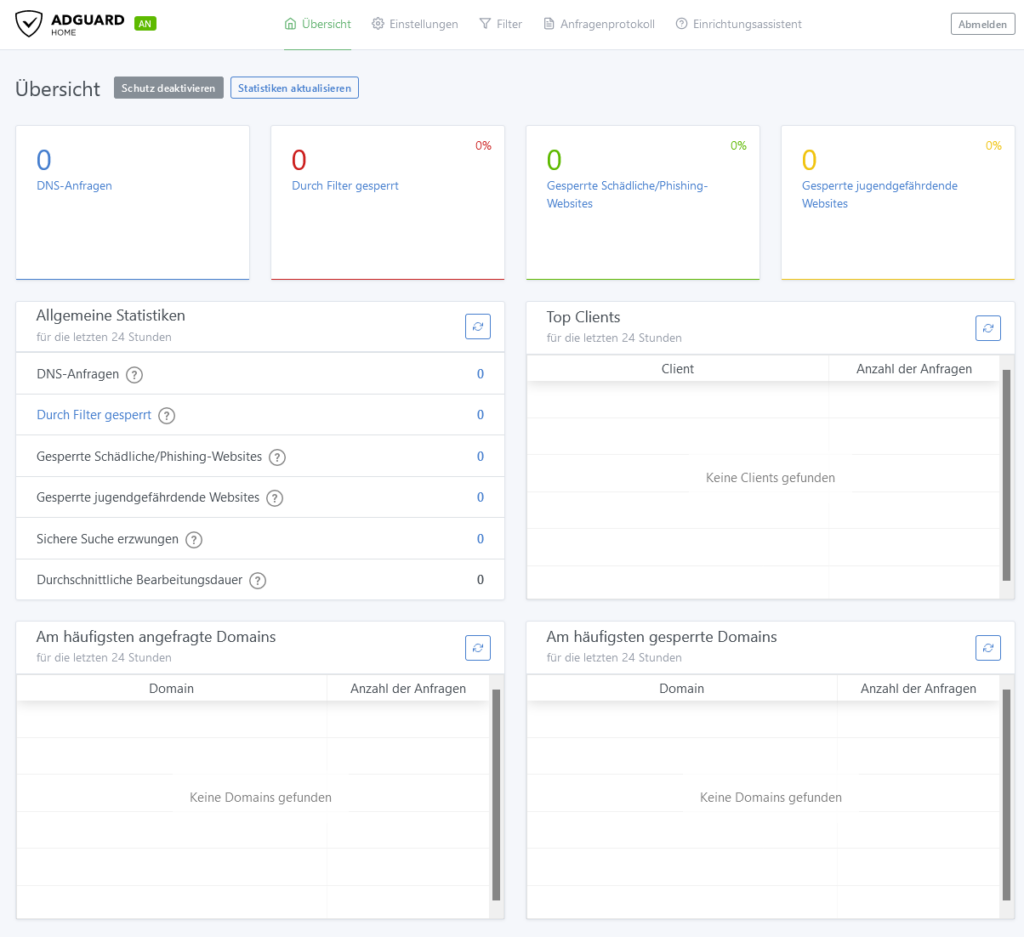Click the Statistiken aktualisieren button
The image size is (1024, 937).
click(x=294, y=88)
